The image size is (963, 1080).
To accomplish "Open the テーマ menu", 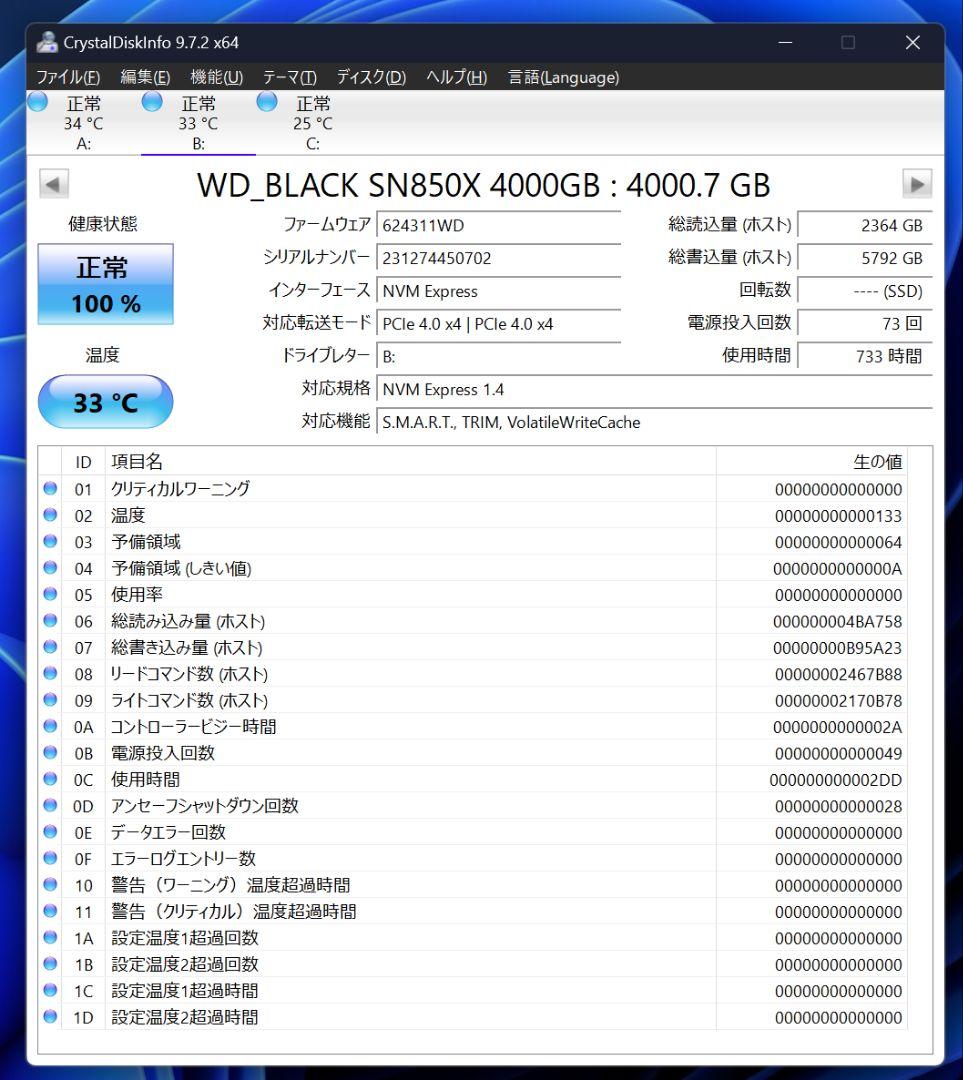I will tap(288, 75).
